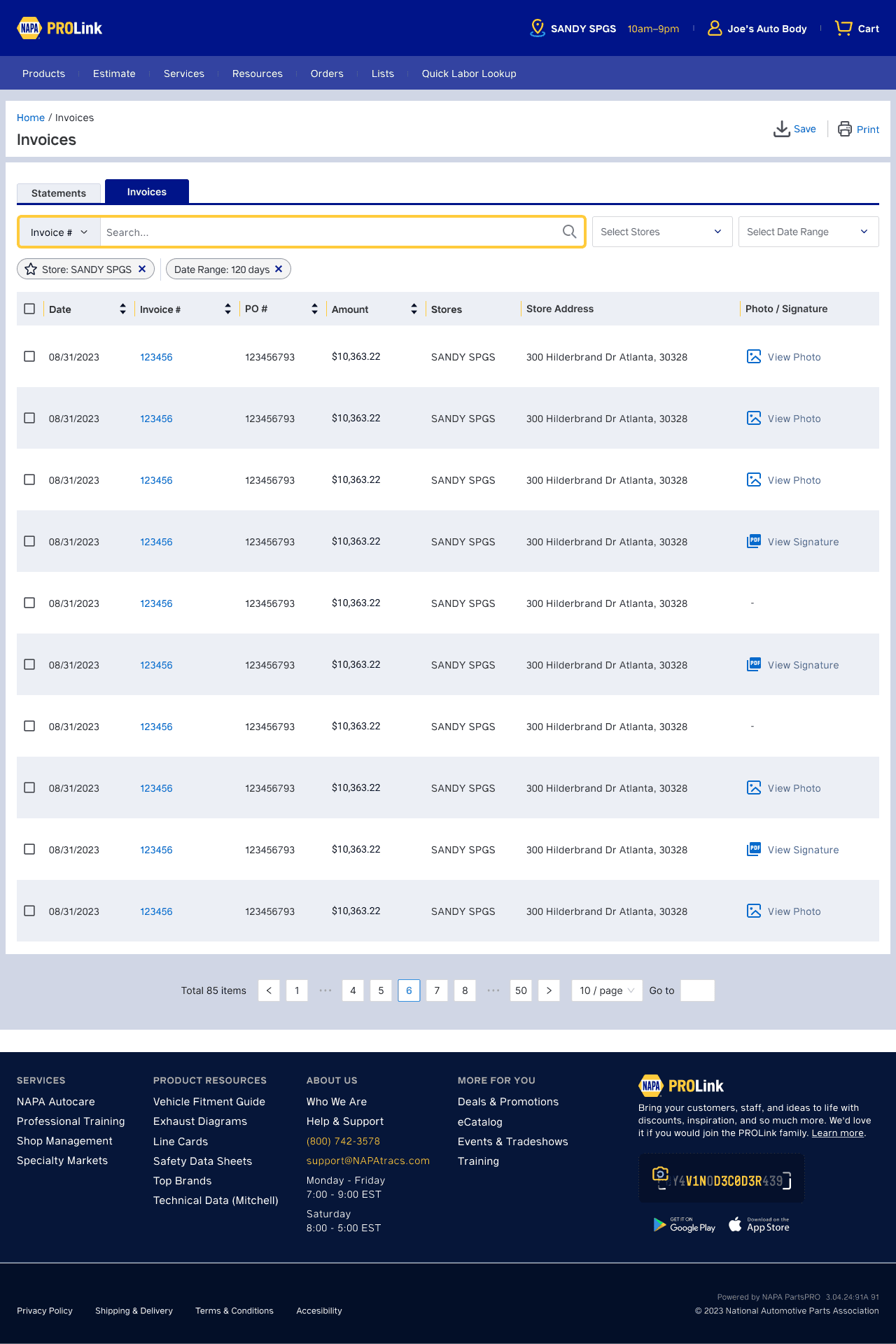The image size is (896, 1344).
Task: Open the Learn more footer link
Action: coord(837,1133)
